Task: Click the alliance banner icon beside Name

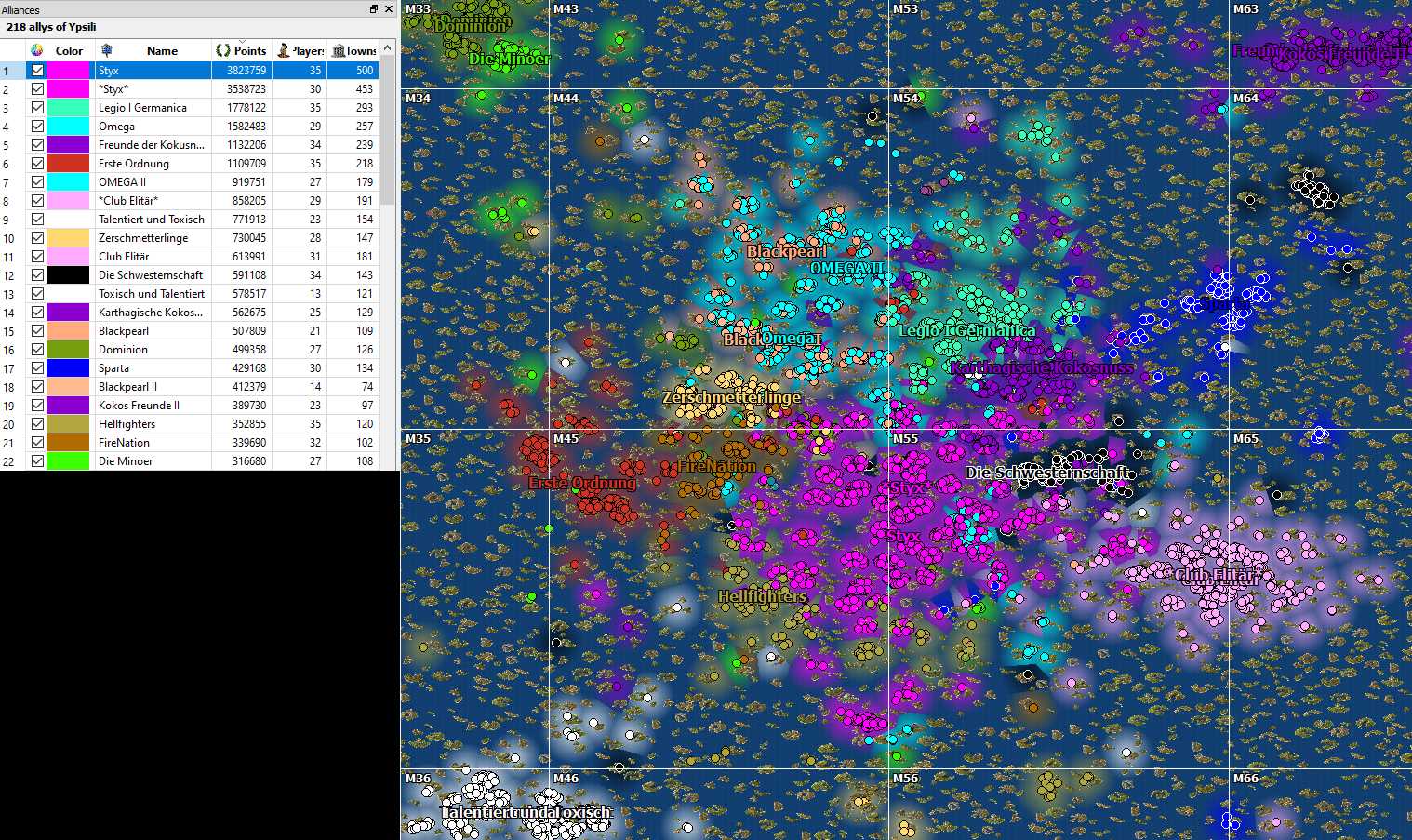Action: click(x=107, y=50)
